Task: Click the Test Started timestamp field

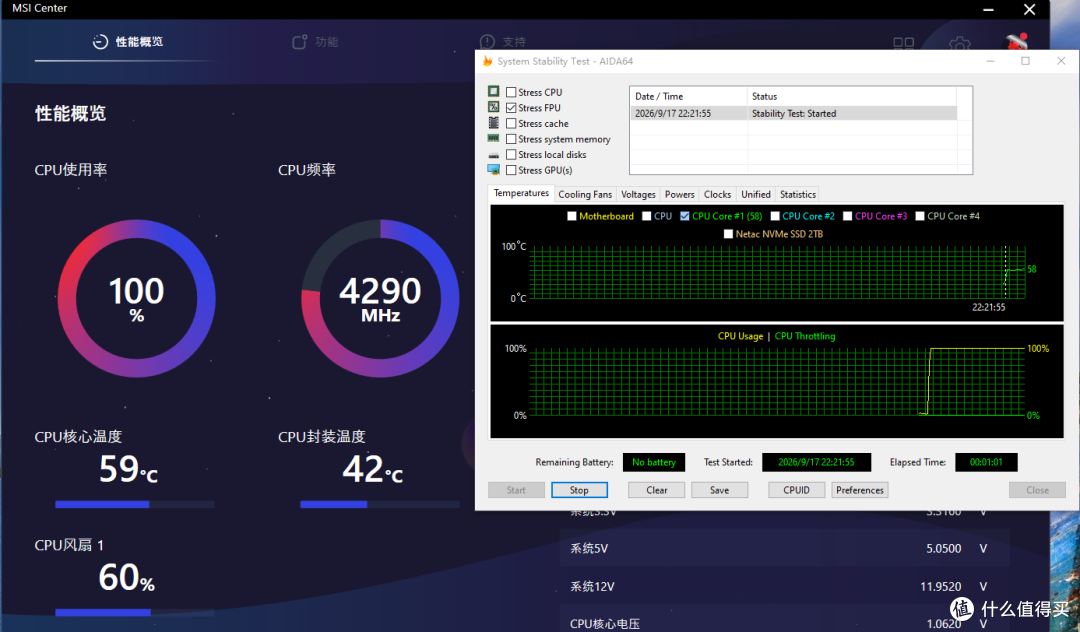Action: click(816, 462)
